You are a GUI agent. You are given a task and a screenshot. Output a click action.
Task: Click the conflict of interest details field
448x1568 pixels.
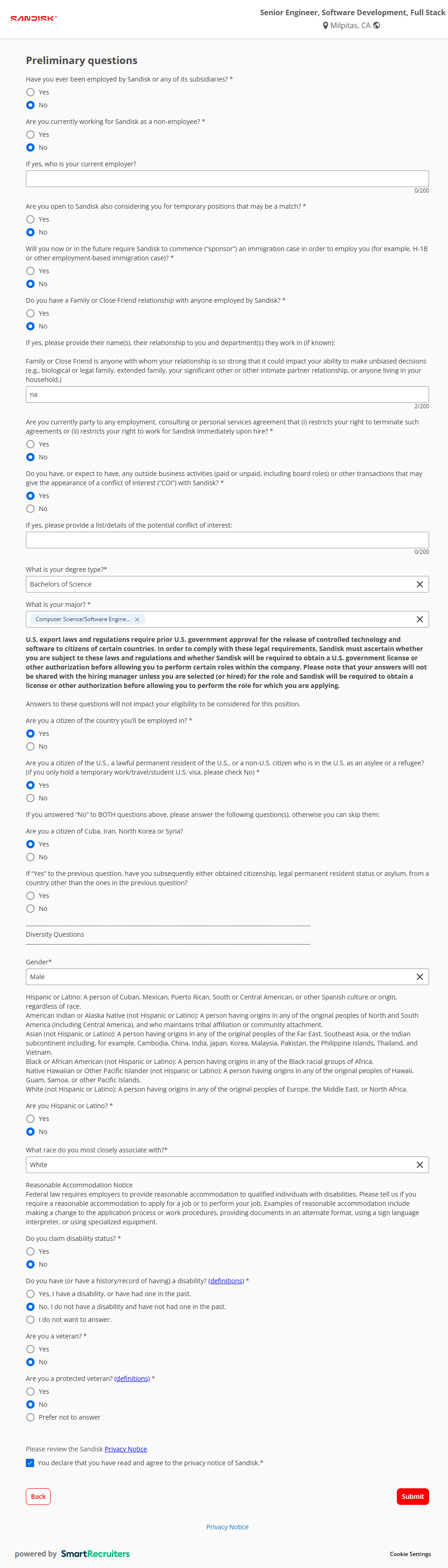coord(227,540)
